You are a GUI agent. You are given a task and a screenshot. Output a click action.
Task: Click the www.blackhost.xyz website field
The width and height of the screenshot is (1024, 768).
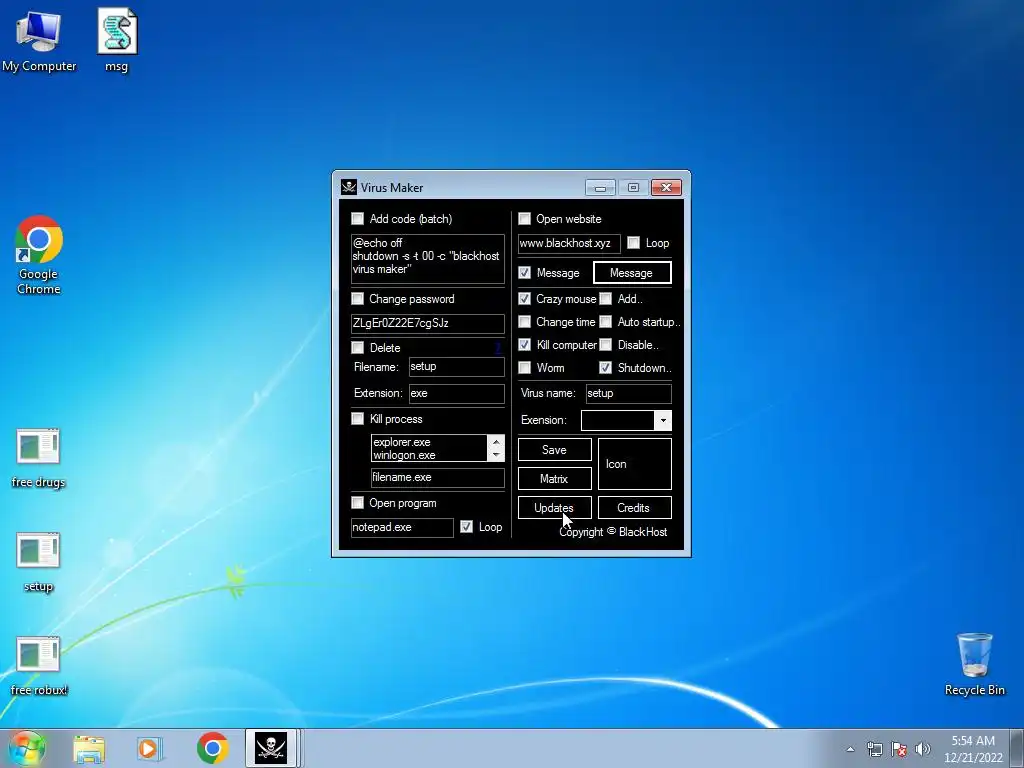click(569, 244)
